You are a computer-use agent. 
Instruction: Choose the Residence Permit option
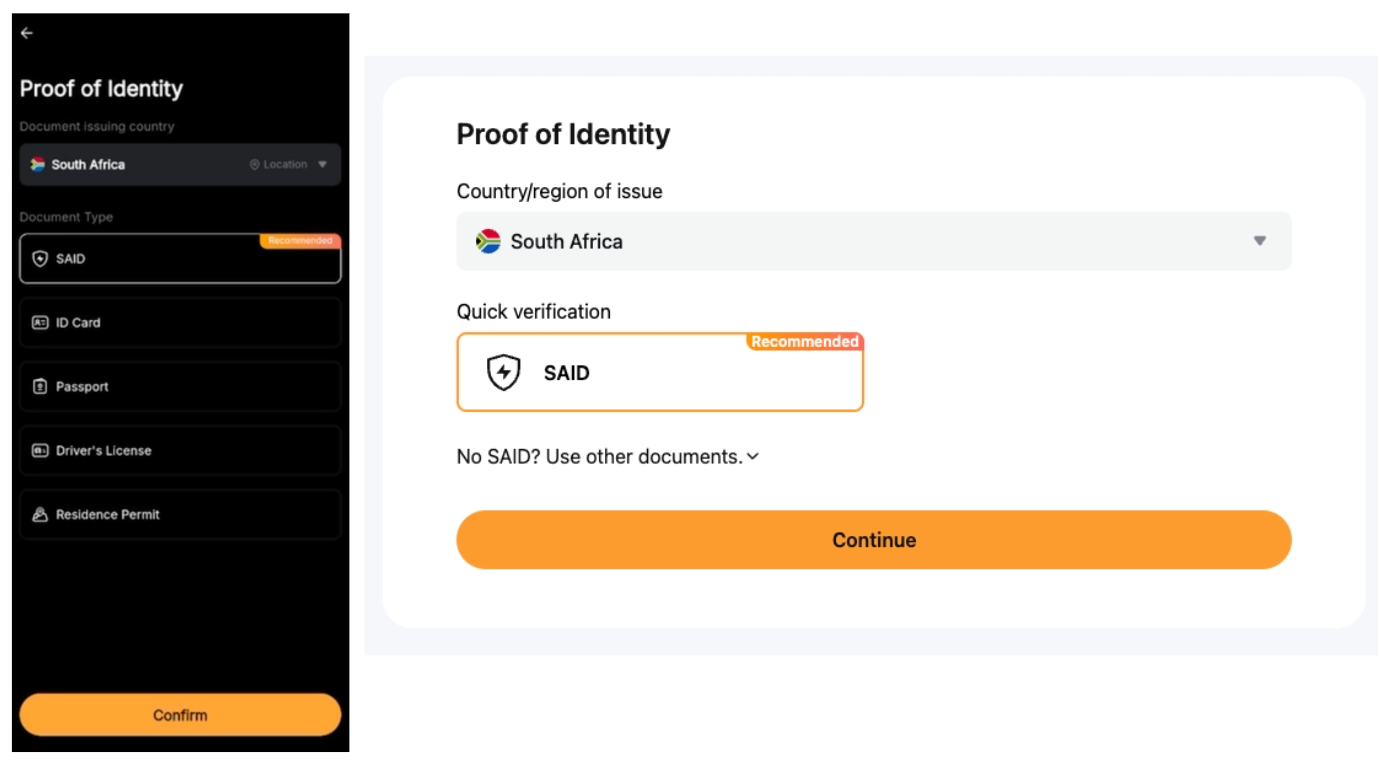pyautogui.click(x=180, y=515)
